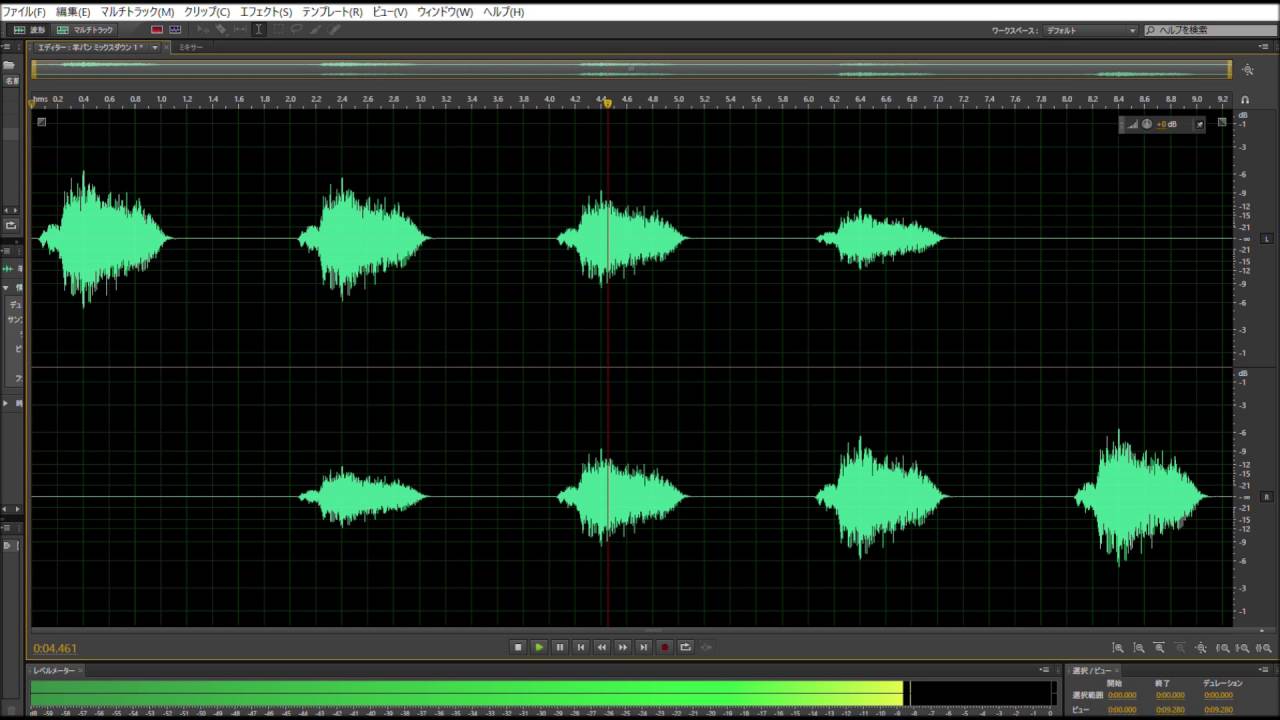The width and height of the screenshot is (1280, 720).
Task: Toggle the right channel enable button
Action: point(1266,497)
